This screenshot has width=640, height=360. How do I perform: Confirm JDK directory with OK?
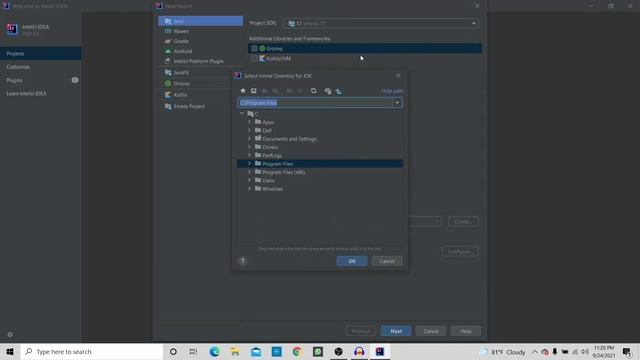352,261
